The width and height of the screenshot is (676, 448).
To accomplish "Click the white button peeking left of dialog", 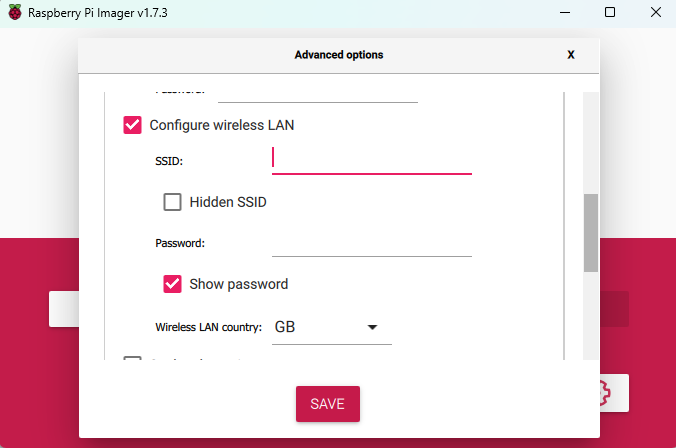I will point(64,309).
